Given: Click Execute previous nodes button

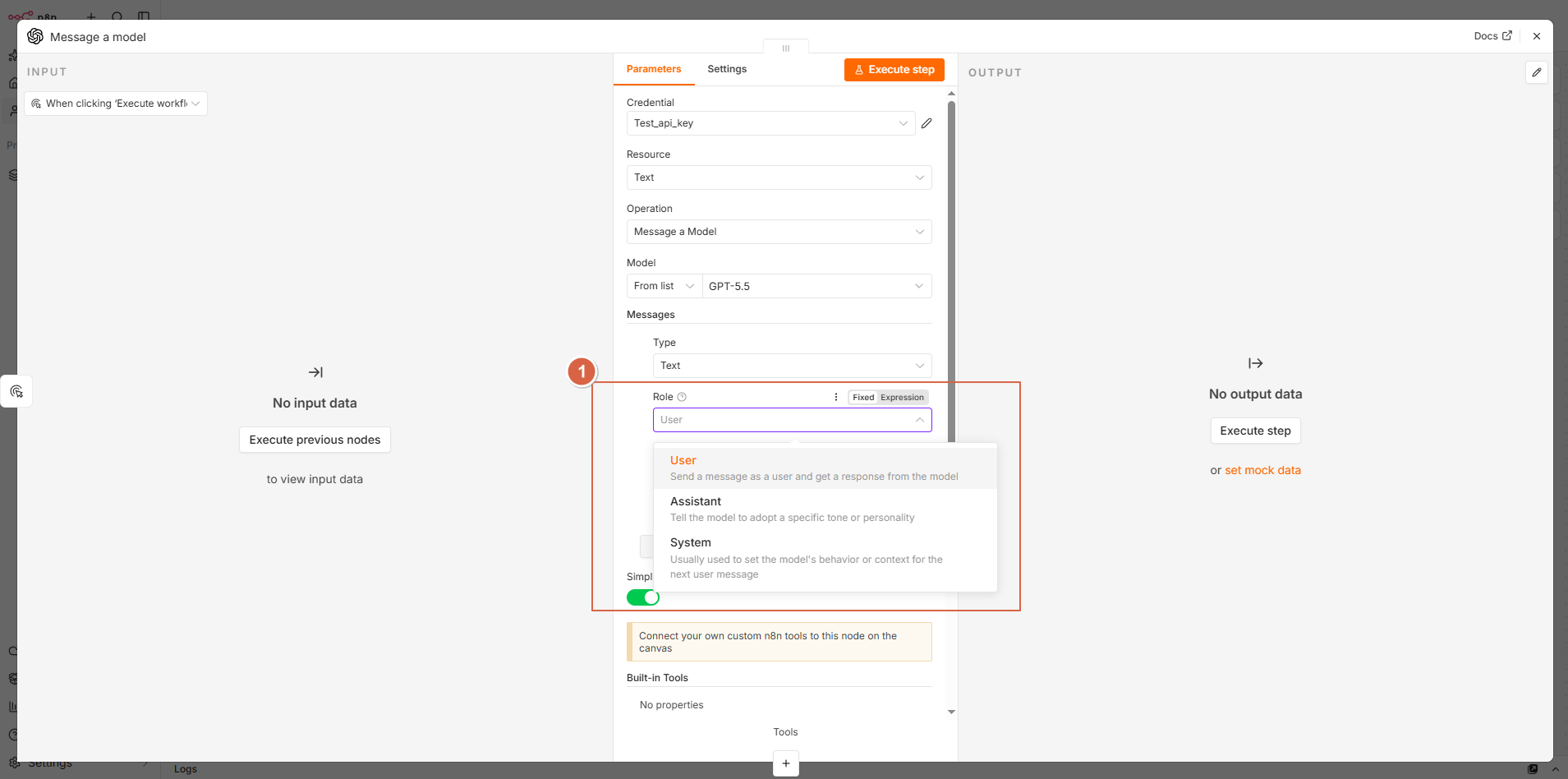Looking at the screenshot, I should click(315, 440).
